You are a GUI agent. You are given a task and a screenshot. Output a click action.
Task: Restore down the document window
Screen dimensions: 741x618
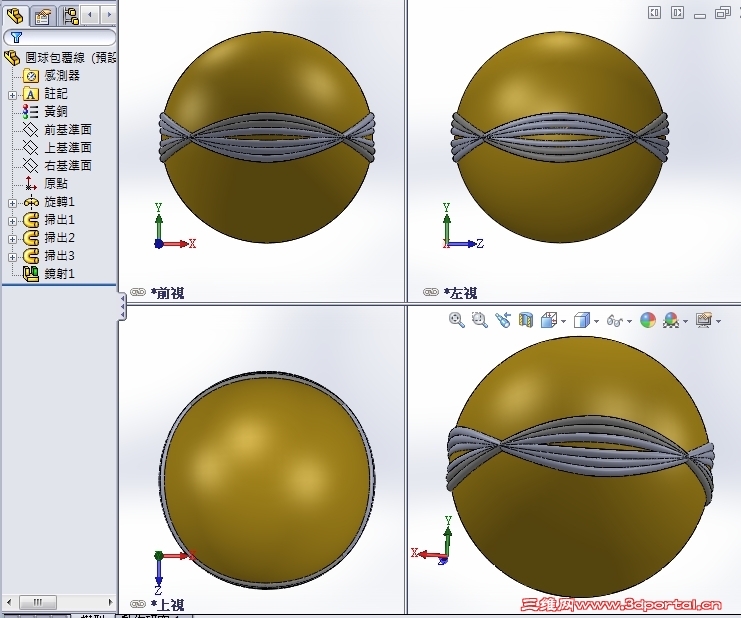723,13
